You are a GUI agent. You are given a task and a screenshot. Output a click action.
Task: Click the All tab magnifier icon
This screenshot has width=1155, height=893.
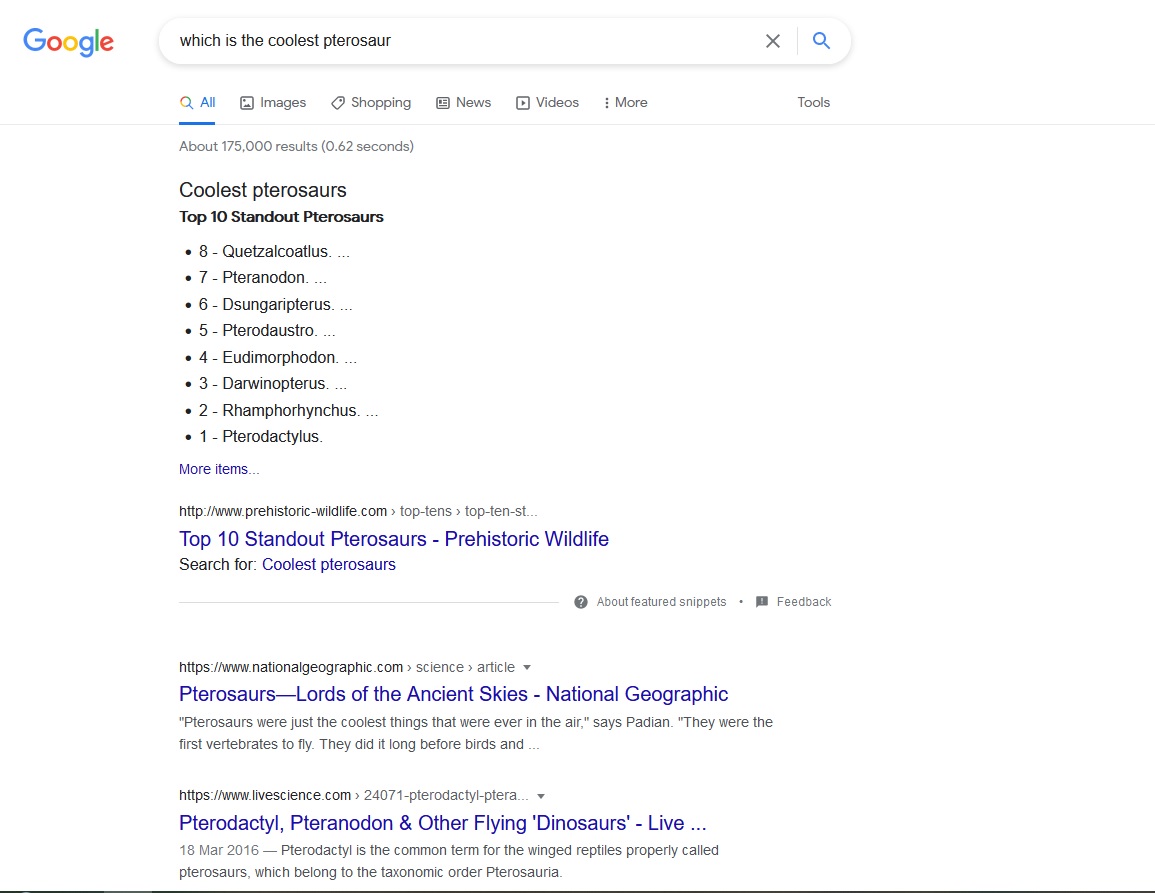click(186, 103)
